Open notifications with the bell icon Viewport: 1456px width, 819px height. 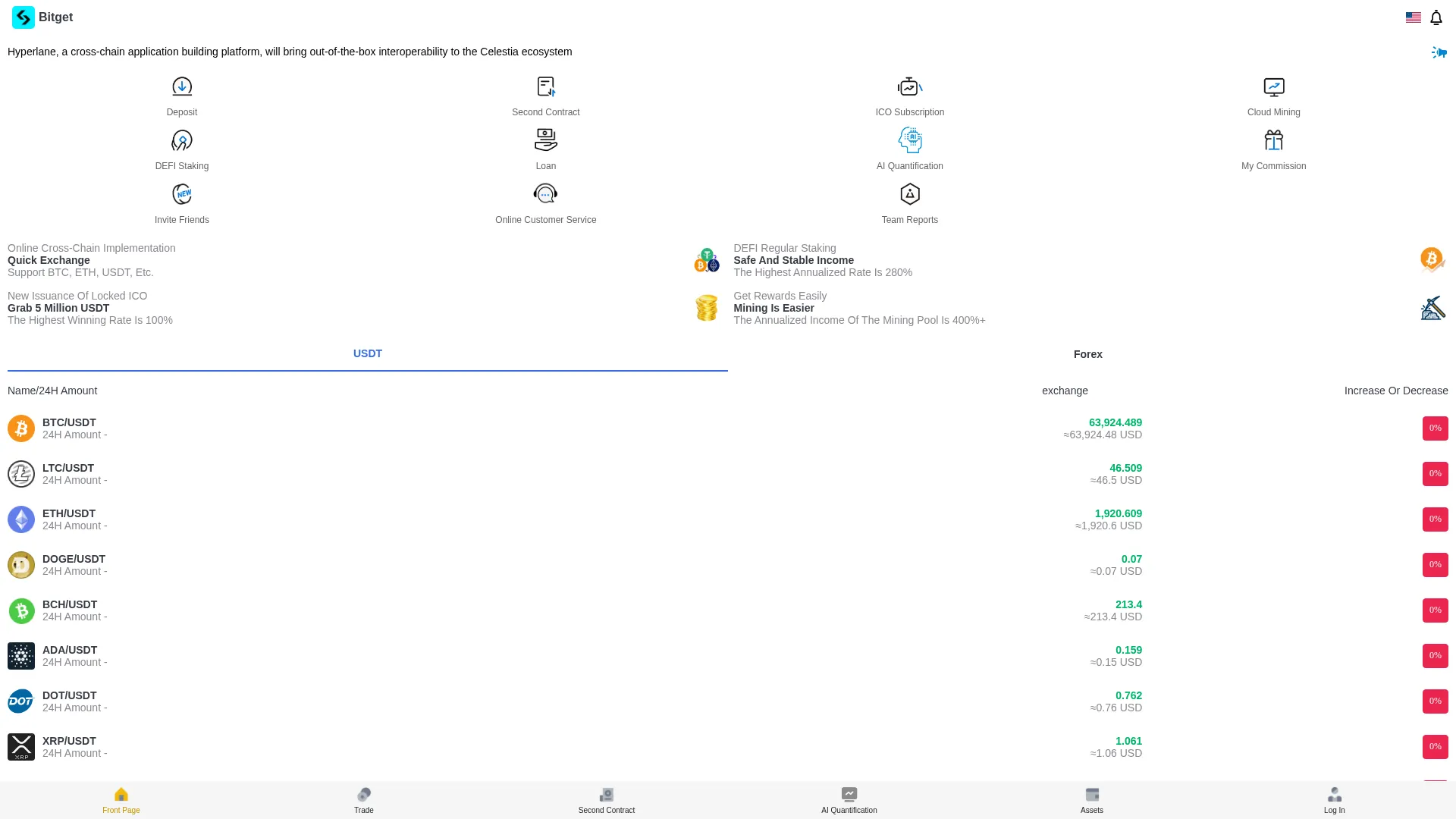pos(1436,17)
